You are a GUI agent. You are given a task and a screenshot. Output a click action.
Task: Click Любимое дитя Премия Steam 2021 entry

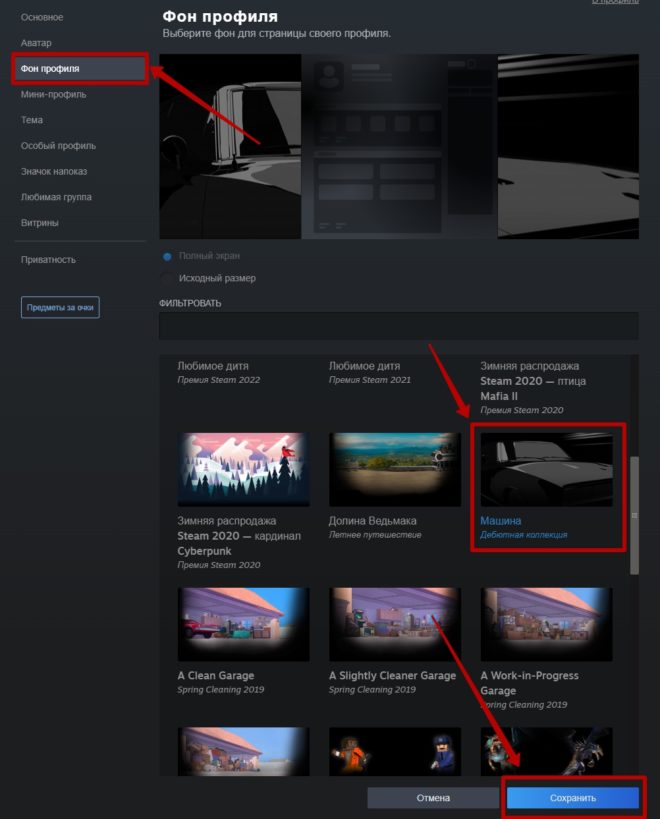click(370, 372)
